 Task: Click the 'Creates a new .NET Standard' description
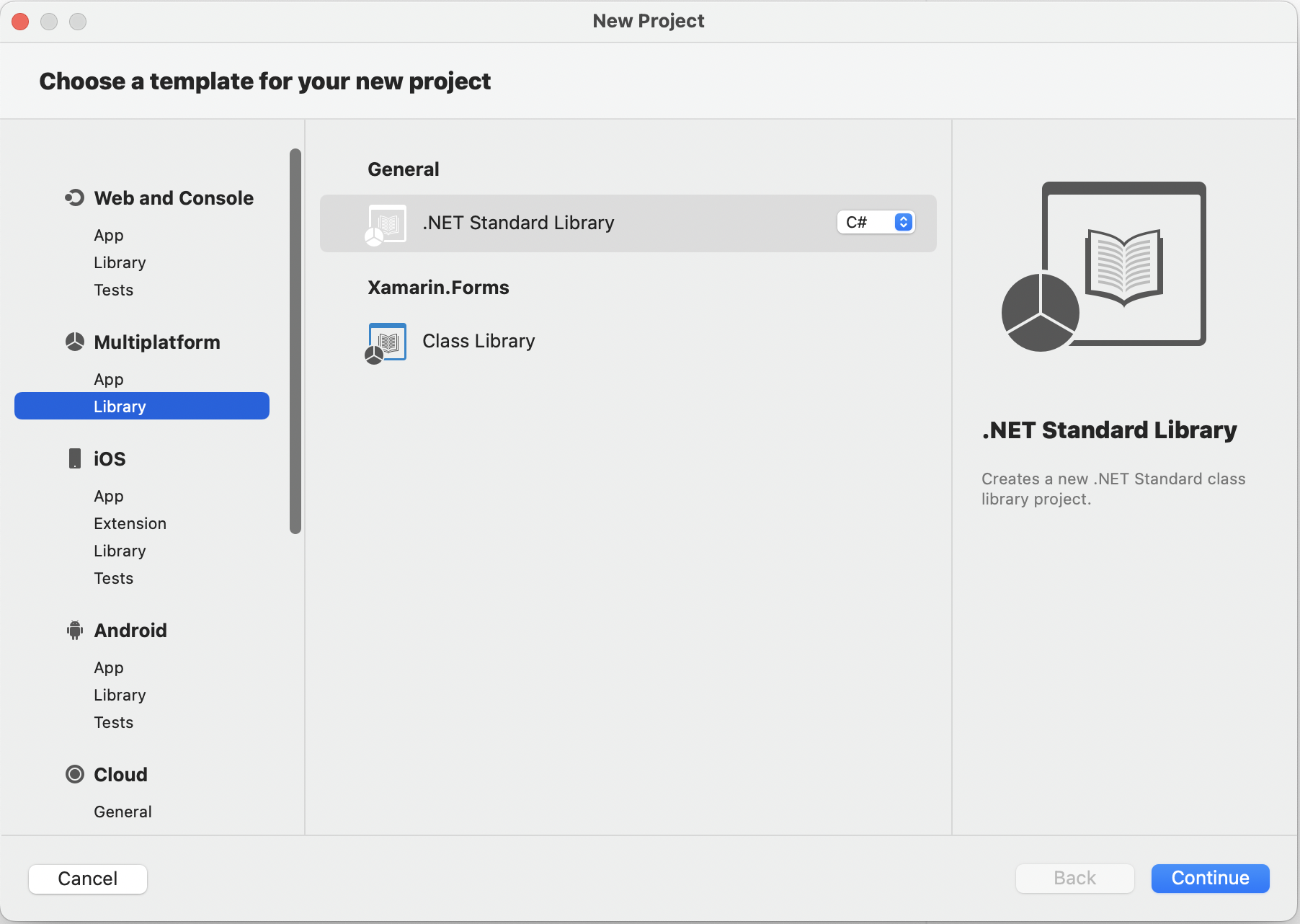1113,489
